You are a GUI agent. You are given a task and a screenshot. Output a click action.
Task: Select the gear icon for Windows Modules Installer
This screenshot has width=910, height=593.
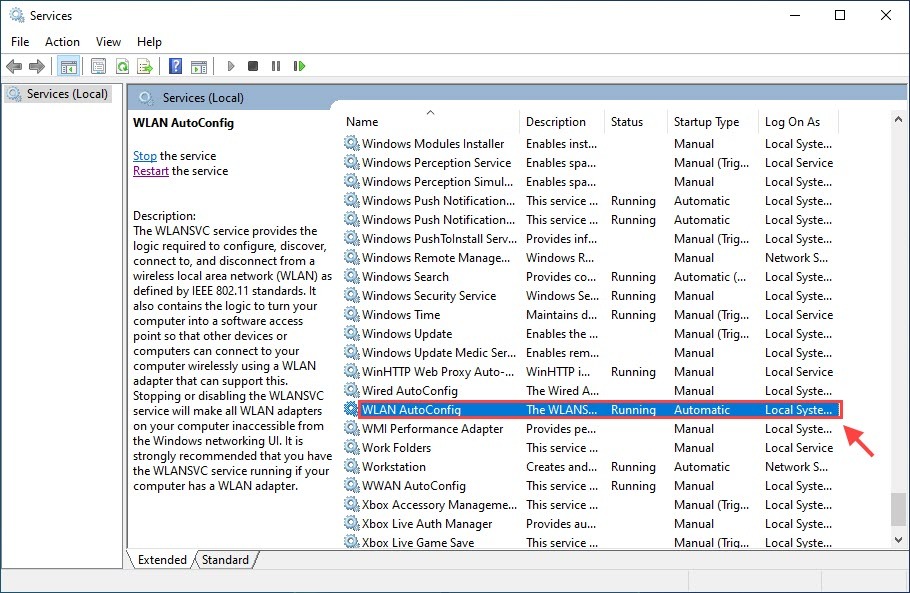tap(351, 143)
